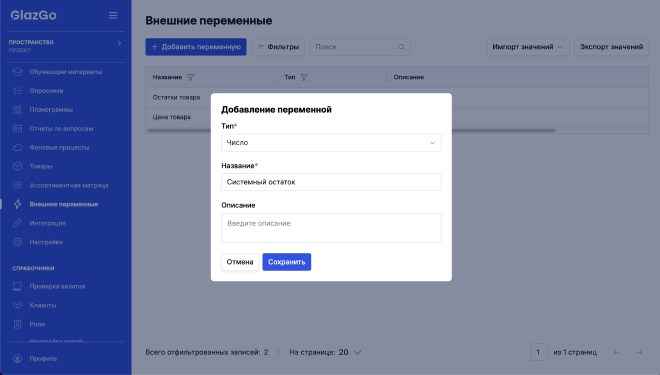Click the Профиль user icon
660x375 pixels.
click(x=17, y=359)
